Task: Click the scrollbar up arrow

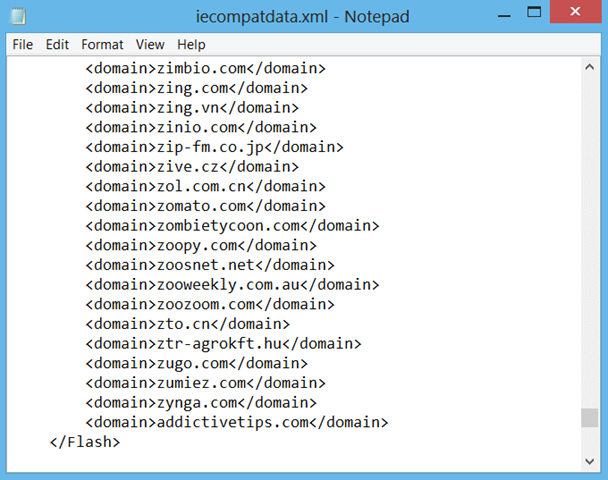Action: pos(590,67)
